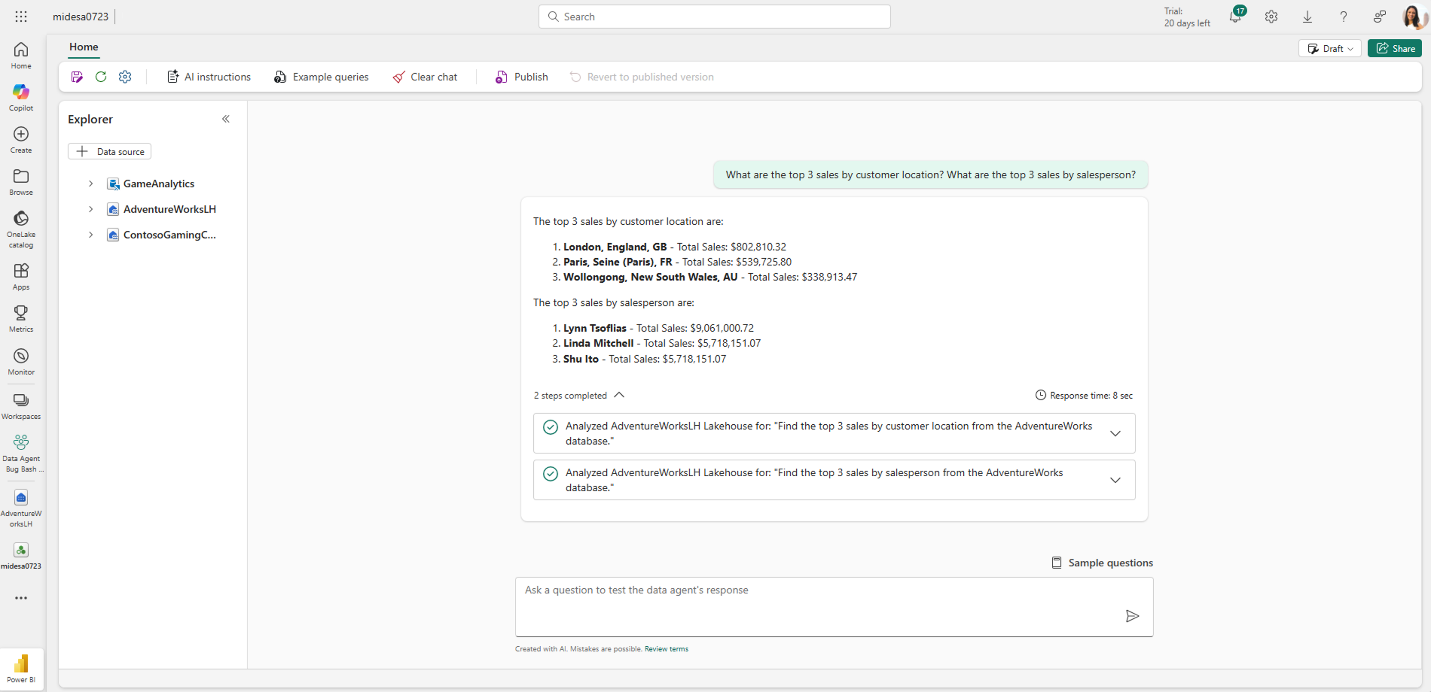Click the AI instructions toolbar item

coord(208,77)
